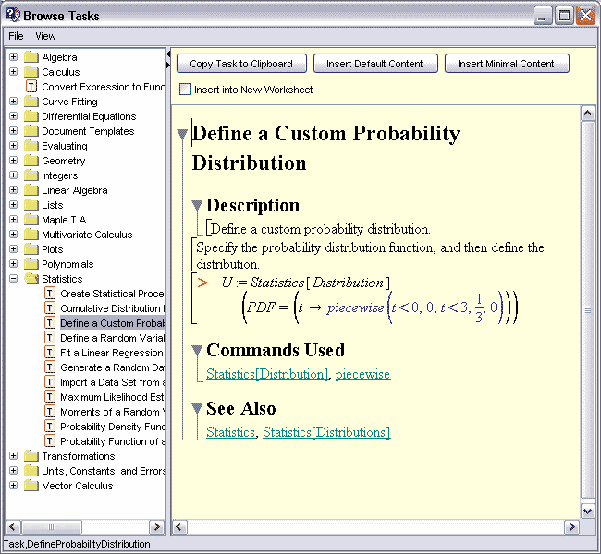Collapse the Commands Used section triangle
This screenshot has width=601, height=554.
pyautogui.click(x=197, y=351)
